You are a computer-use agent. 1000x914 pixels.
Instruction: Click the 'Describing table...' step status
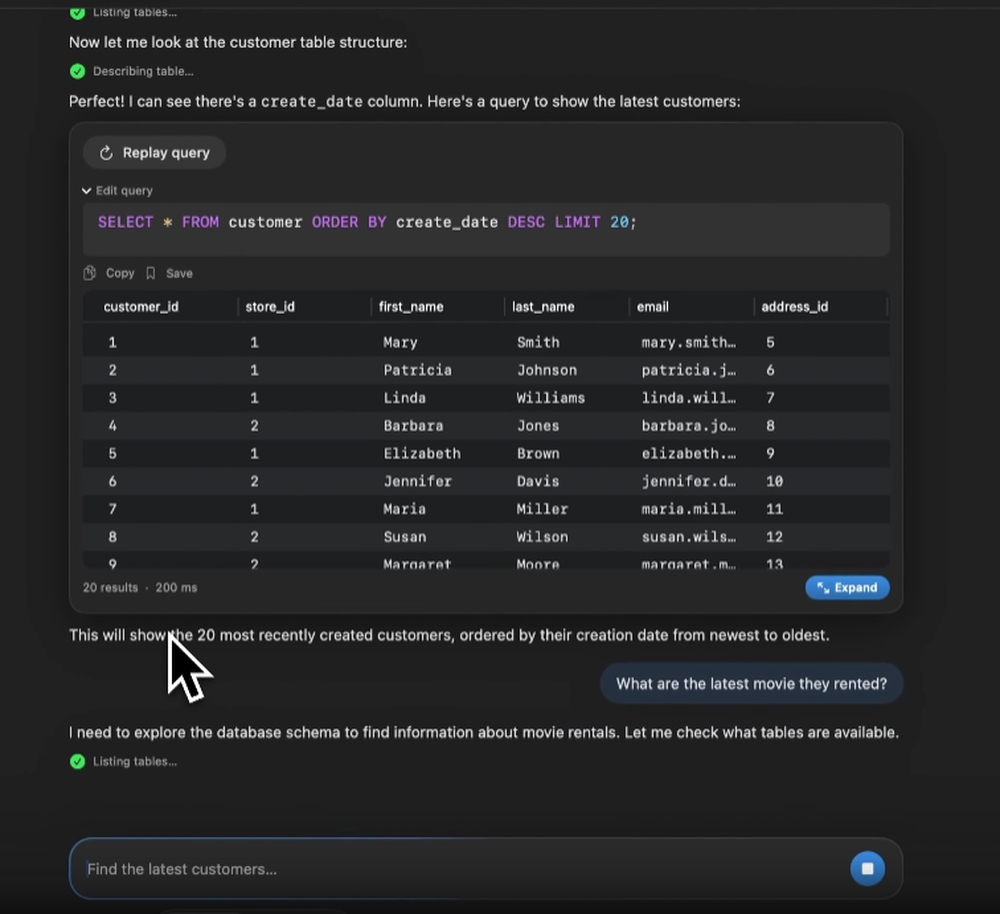(143, 71)
